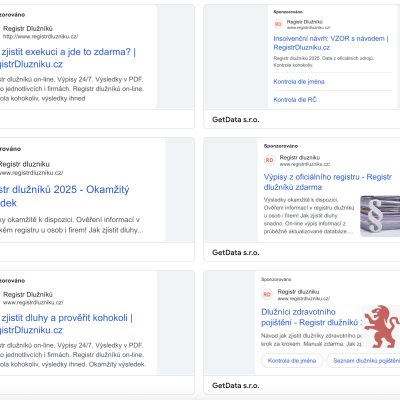Click GetData s.r.o. under the bottom-right ad
This screenshot has height=400, width=400.
tap(236, 386)
